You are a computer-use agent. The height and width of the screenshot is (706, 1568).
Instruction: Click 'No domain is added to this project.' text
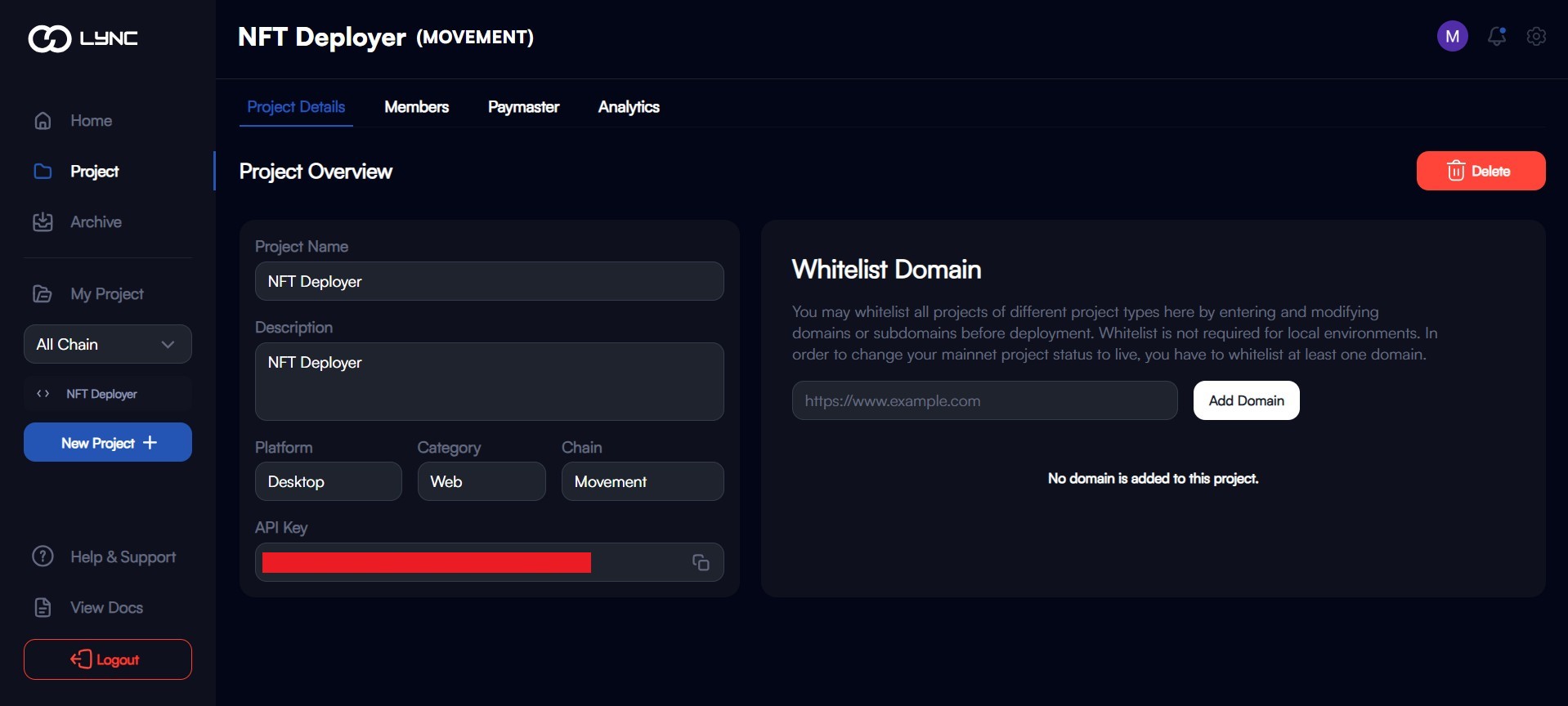pyautogui.click(x=1153, y=479)
